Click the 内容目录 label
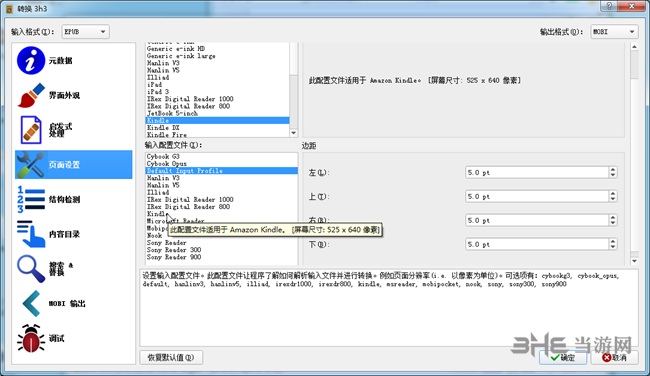This screenshot has width=650, height=376. point(64,234)
